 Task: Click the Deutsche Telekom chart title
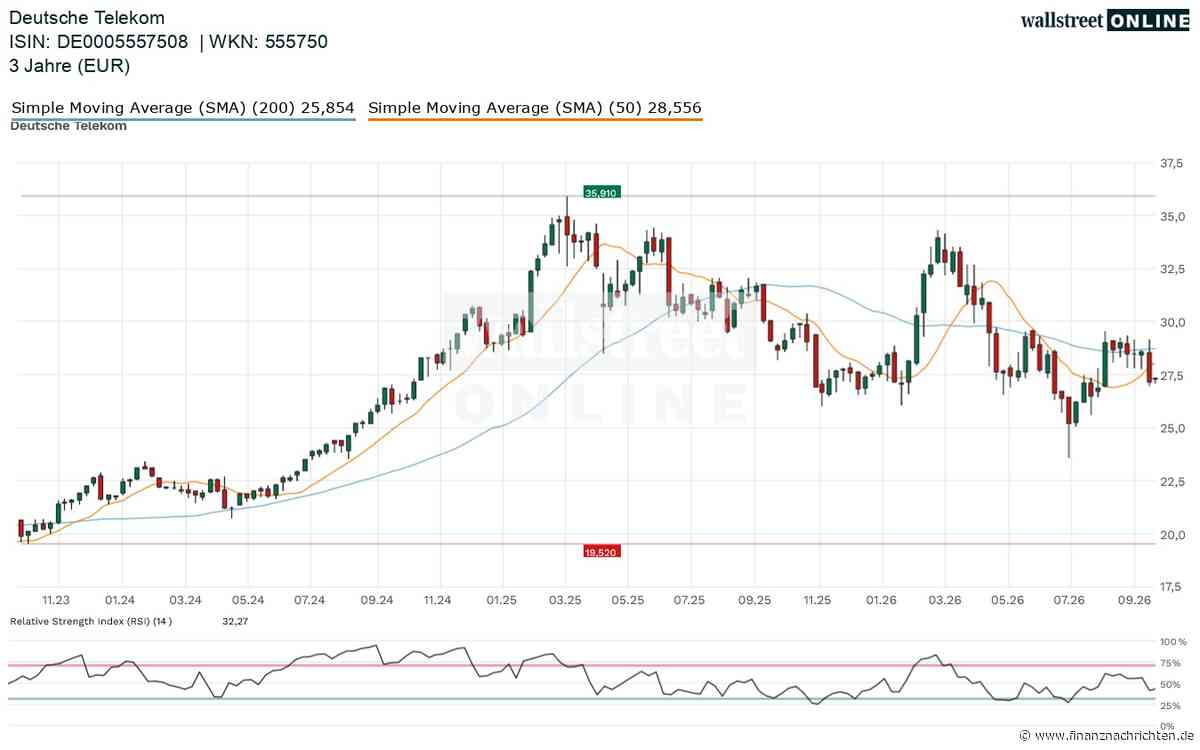pyautogui.click(x=87, y=17)
